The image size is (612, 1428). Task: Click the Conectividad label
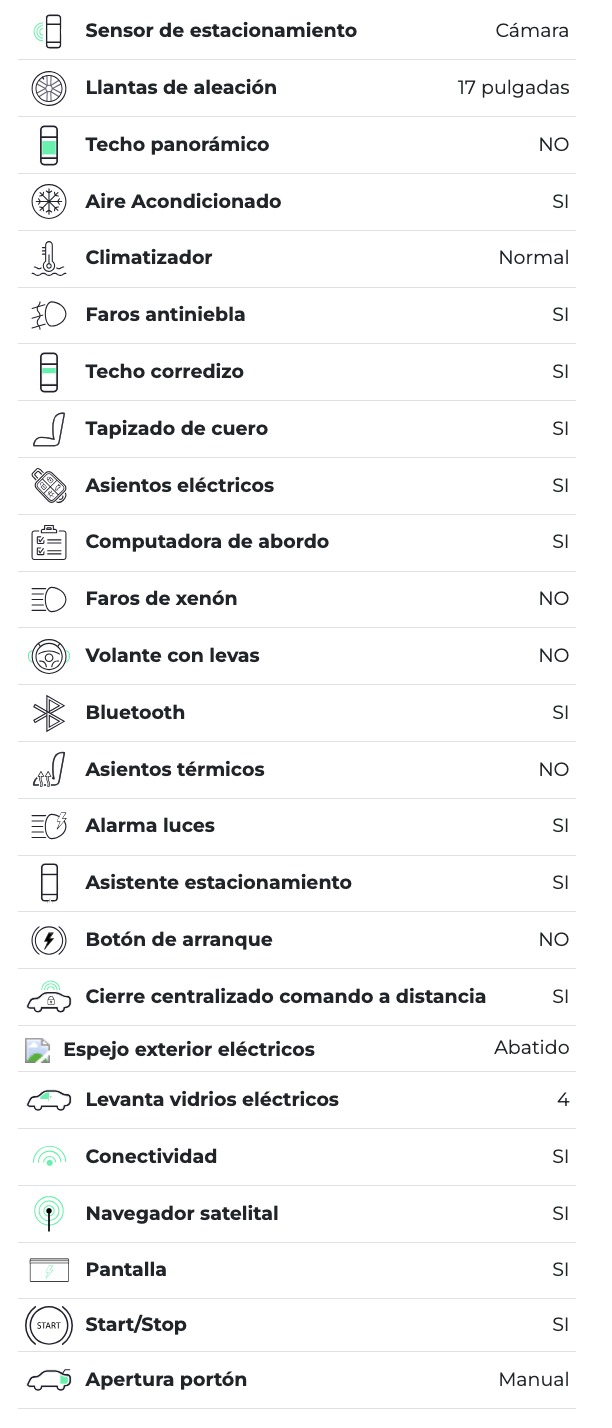pos(151,1157)
